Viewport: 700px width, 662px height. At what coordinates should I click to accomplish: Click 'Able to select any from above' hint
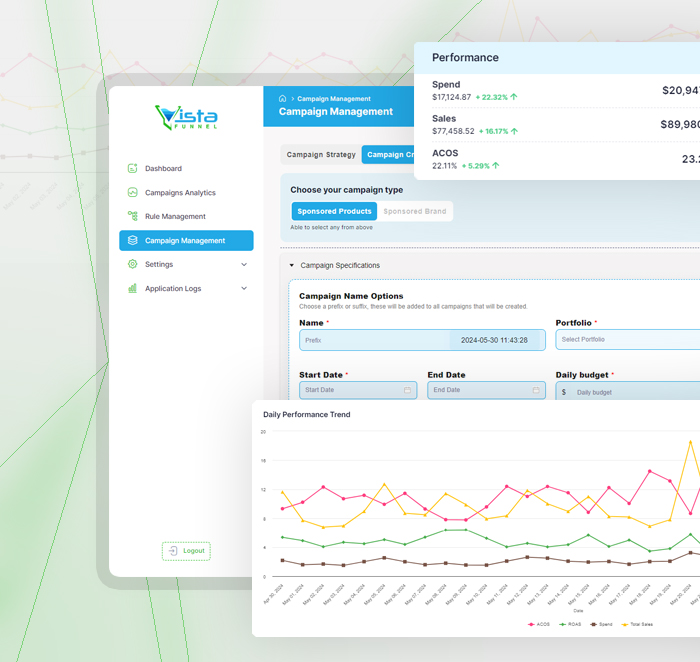pyautogui.click(x=331, y=227)
